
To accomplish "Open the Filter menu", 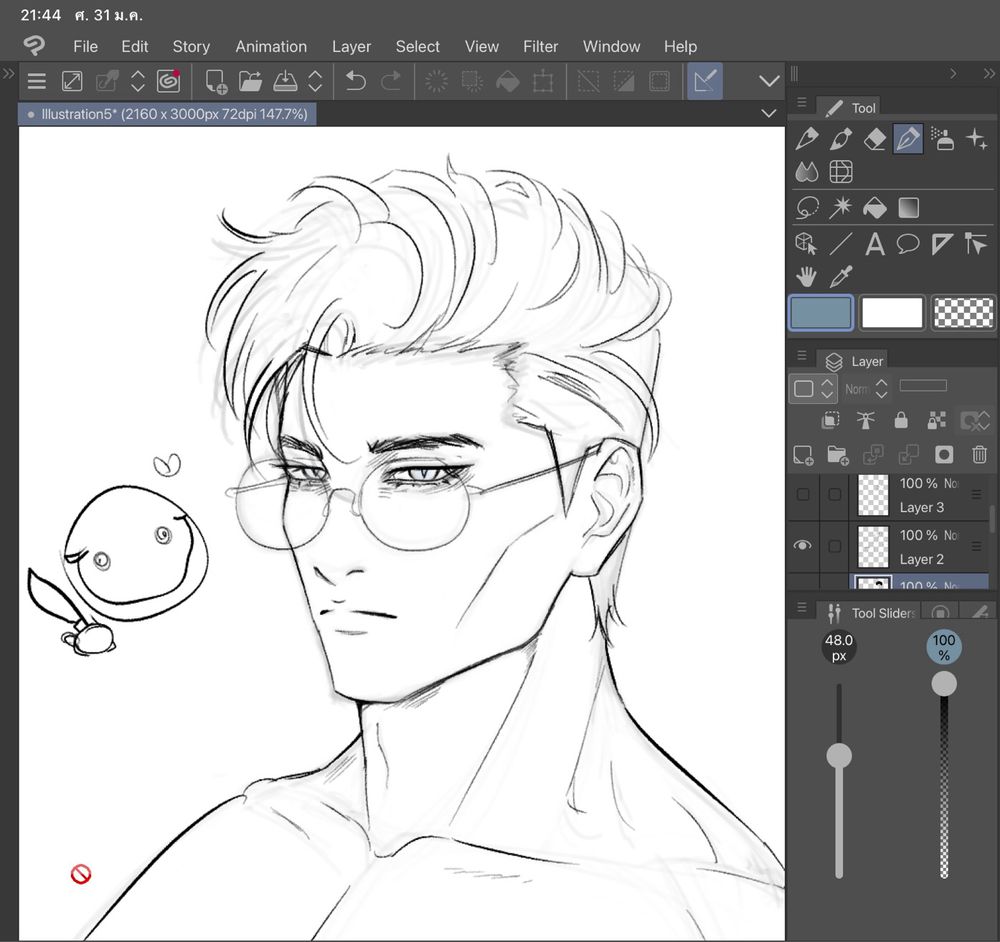I will (x=540, y=47).
